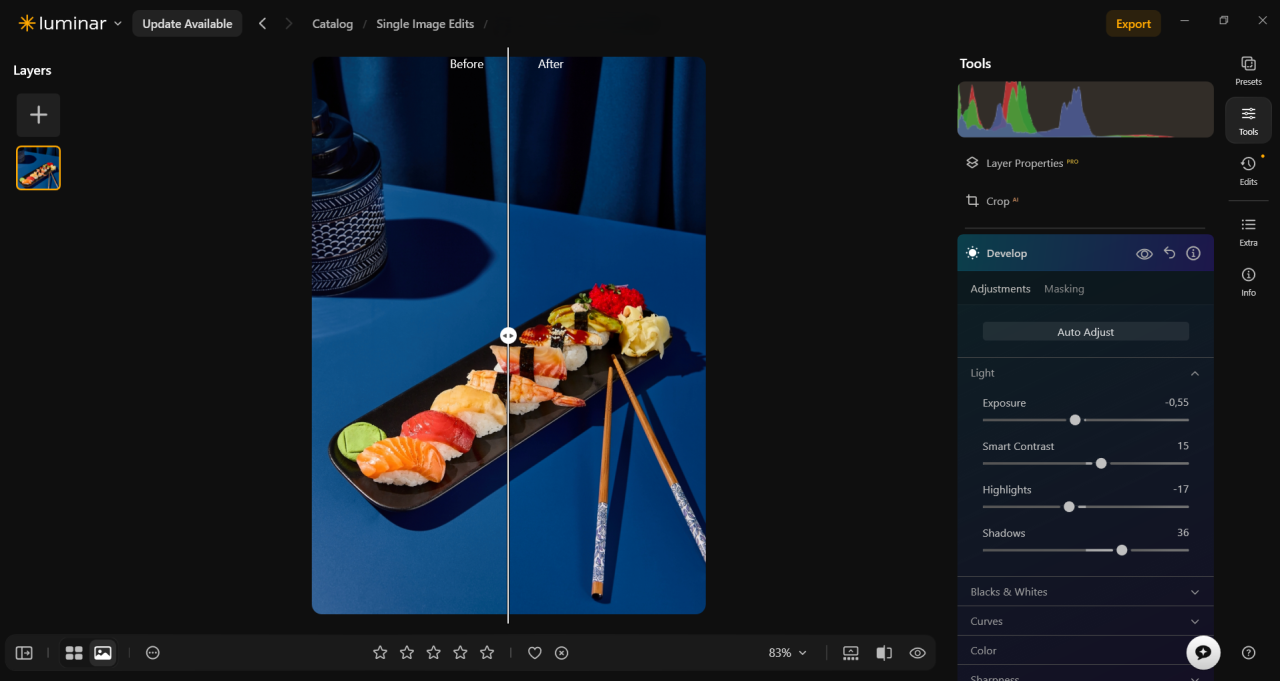Click Smart Contrast value 15
The height and width of the screenshot is (681, 1280).
tap(1183, 446)
